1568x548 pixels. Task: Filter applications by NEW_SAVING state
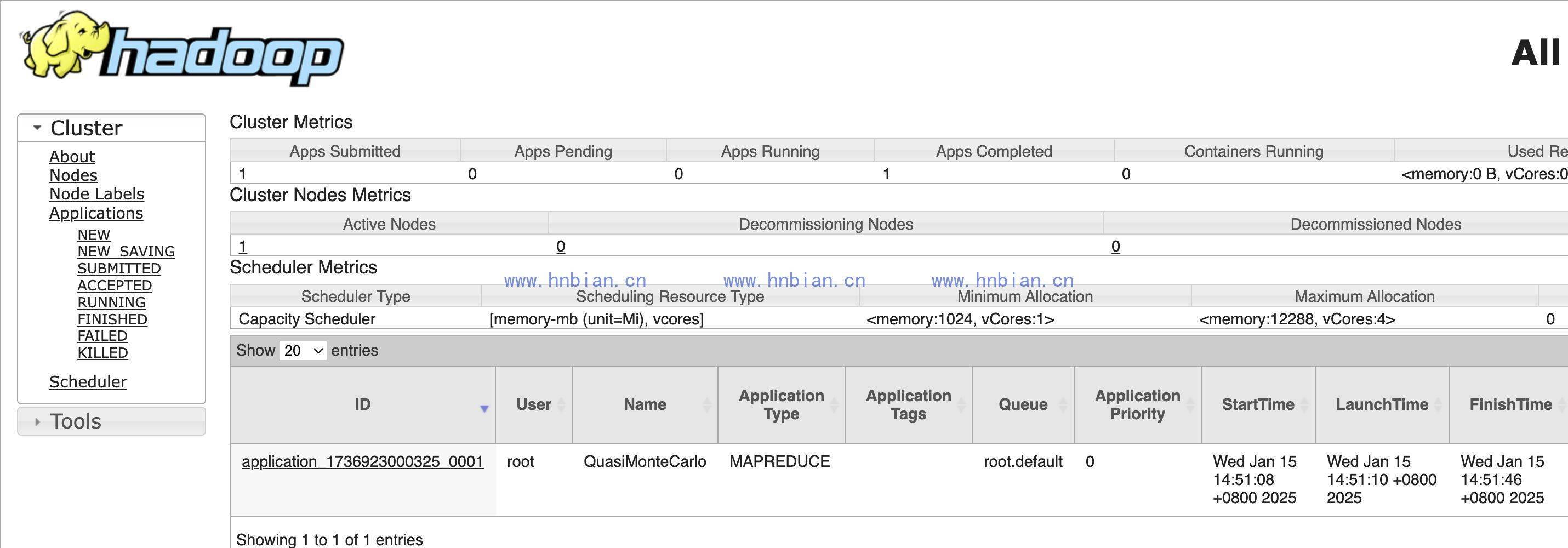[x=126, y=252]
